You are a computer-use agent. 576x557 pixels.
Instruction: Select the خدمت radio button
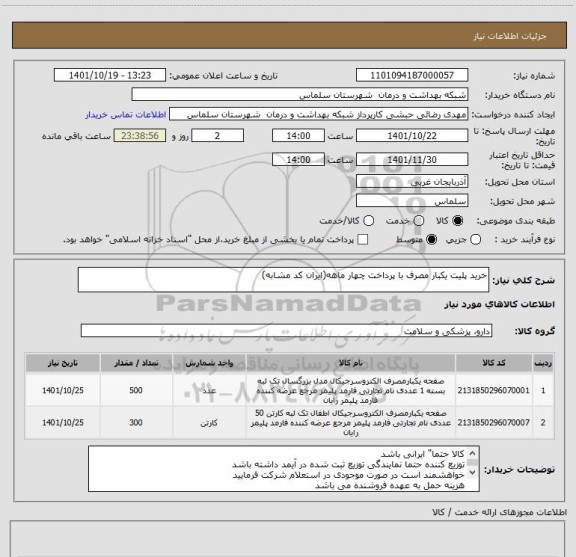[x=419, y=221]
